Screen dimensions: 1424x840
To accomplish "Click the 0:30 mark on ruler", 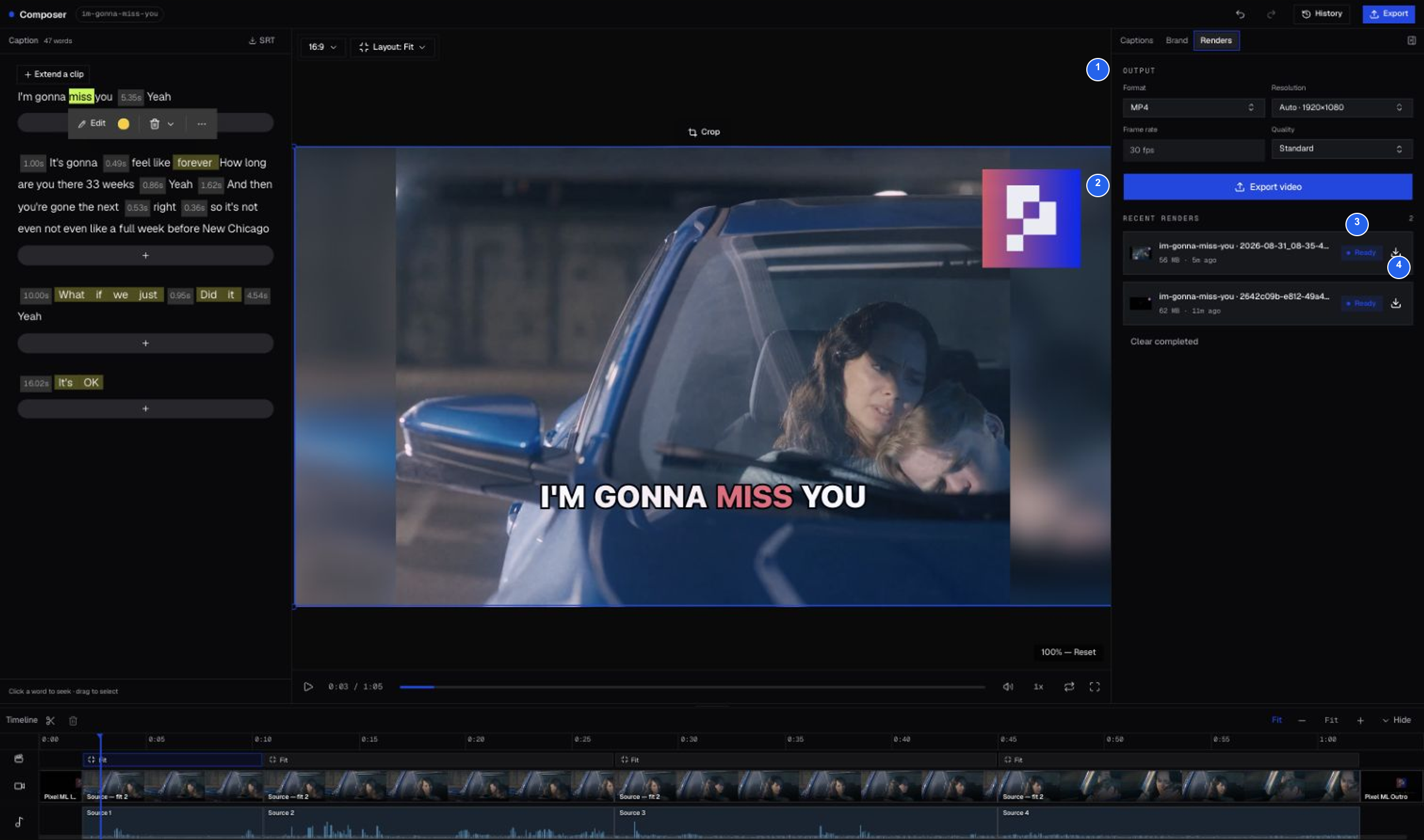I will point(688,739).
